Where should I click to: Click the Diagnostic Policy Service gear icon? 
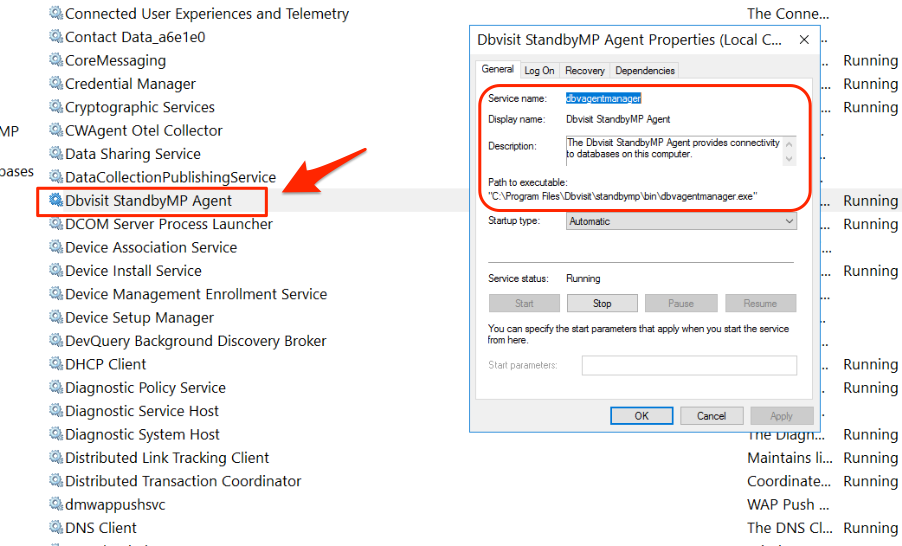coord(56,388)
